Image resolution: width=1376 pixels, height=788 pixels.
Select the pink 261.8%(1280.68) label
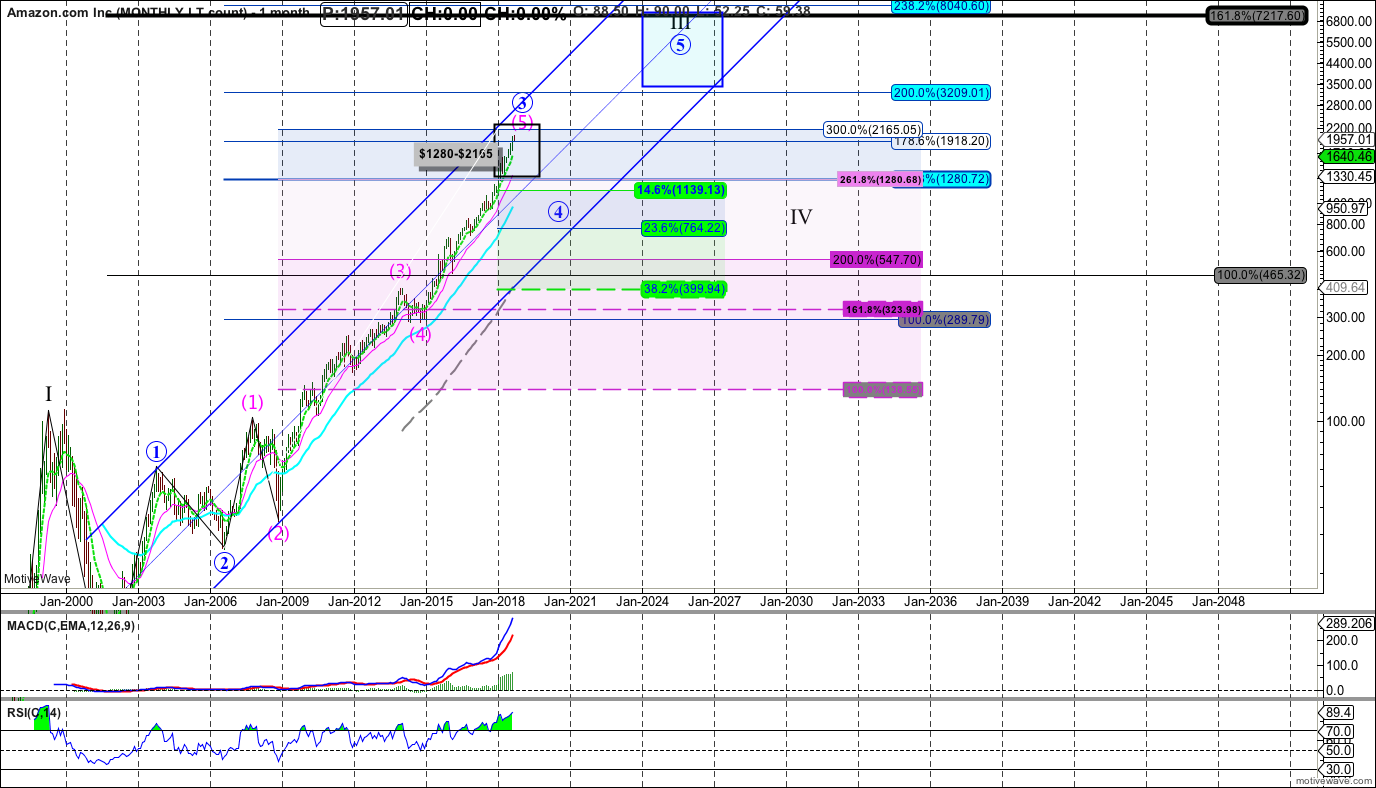pyautogui.click(x=879, y=179)
